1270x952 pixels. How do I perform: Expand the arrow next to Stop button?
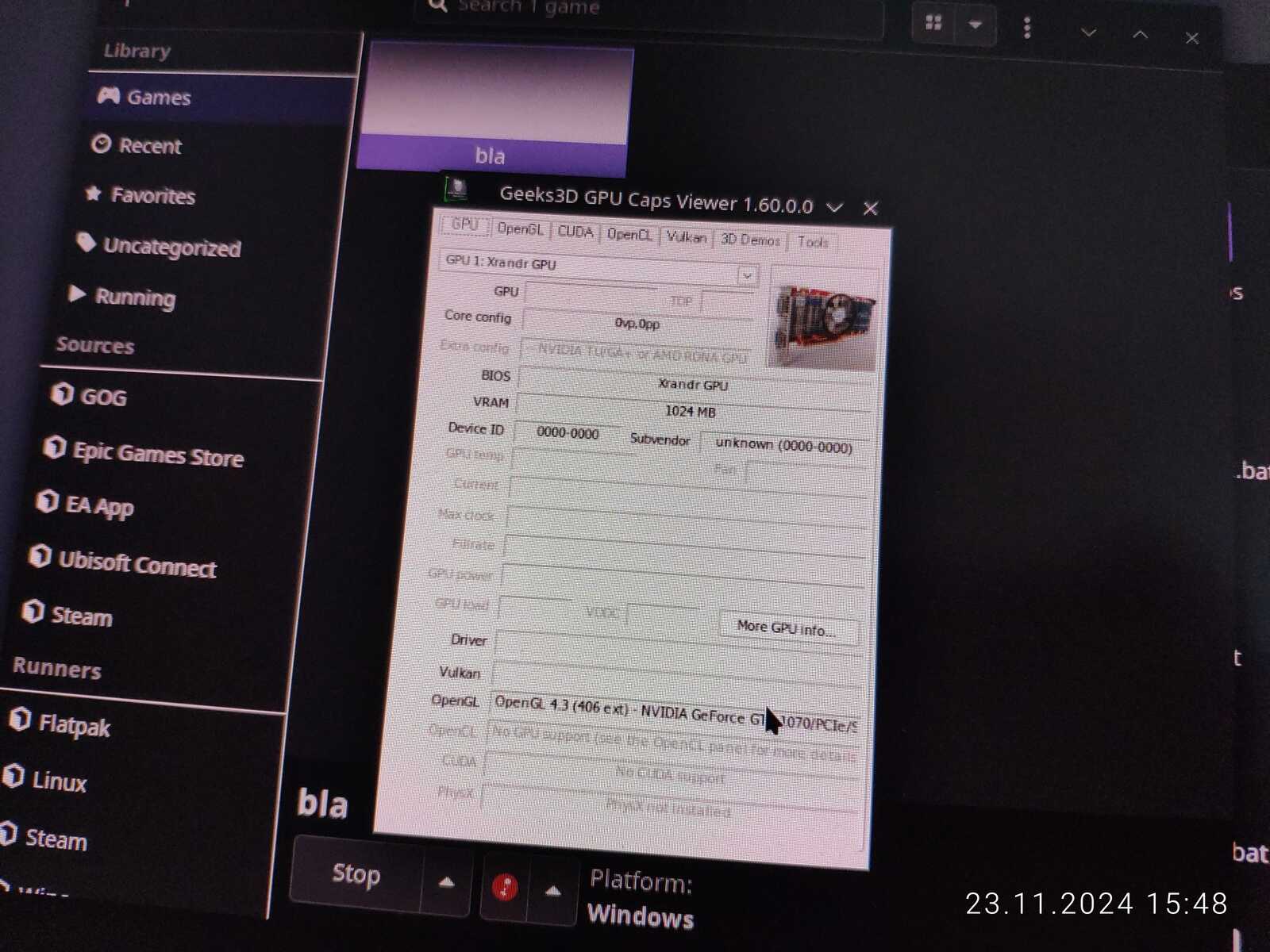tap(446, 881)
